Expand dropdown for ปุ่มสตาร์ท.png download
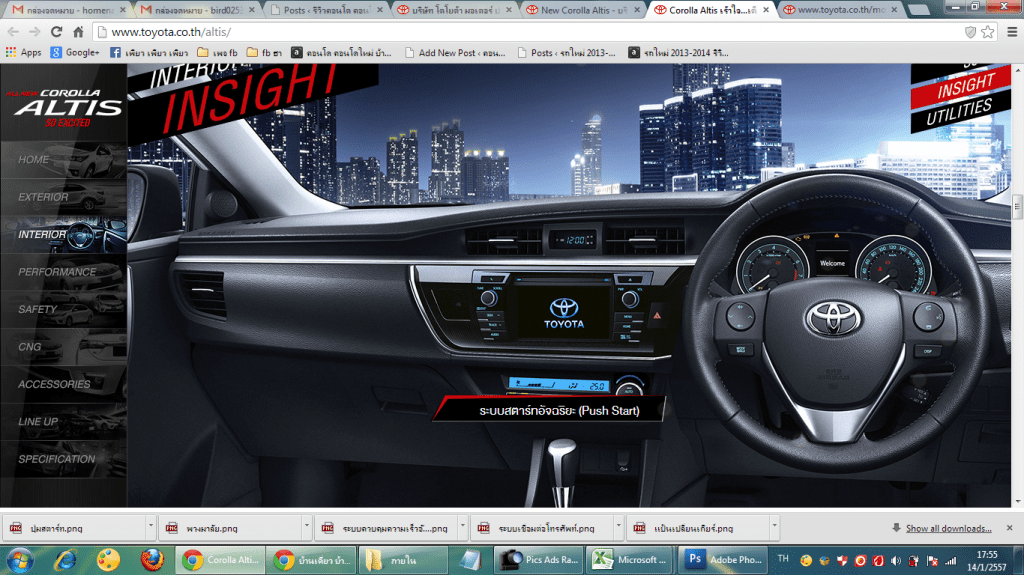1024x575 pixels. click(150, 527)
